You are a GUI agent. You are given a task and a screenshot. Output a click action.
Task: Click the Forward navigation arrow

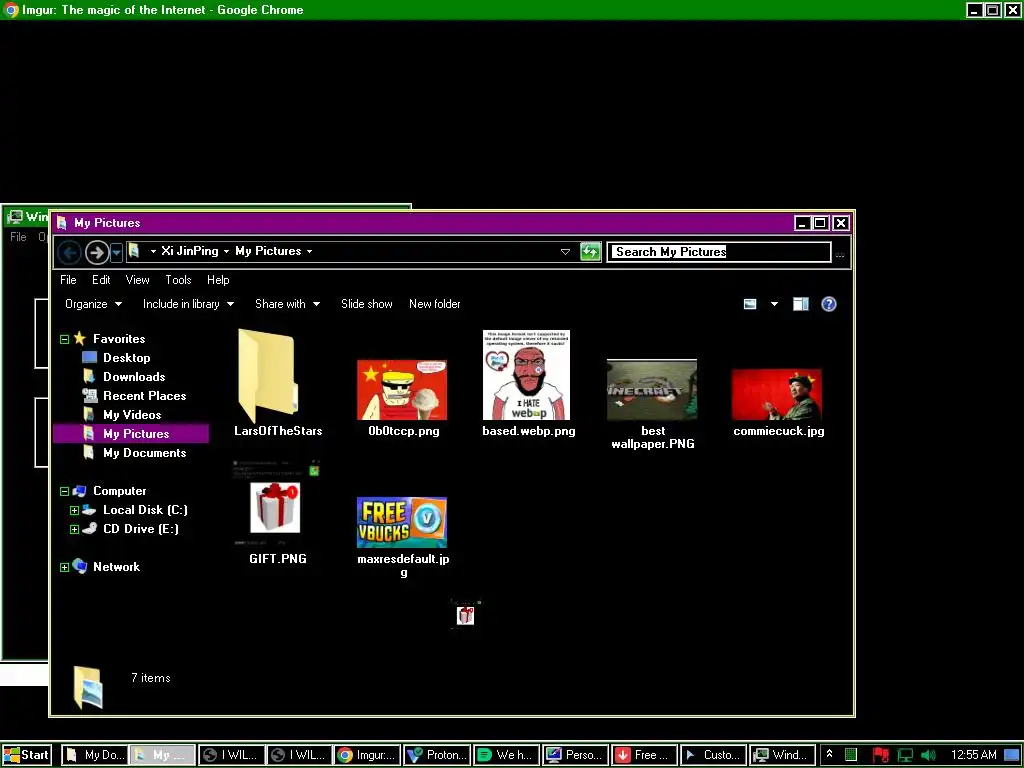point(97,252)
